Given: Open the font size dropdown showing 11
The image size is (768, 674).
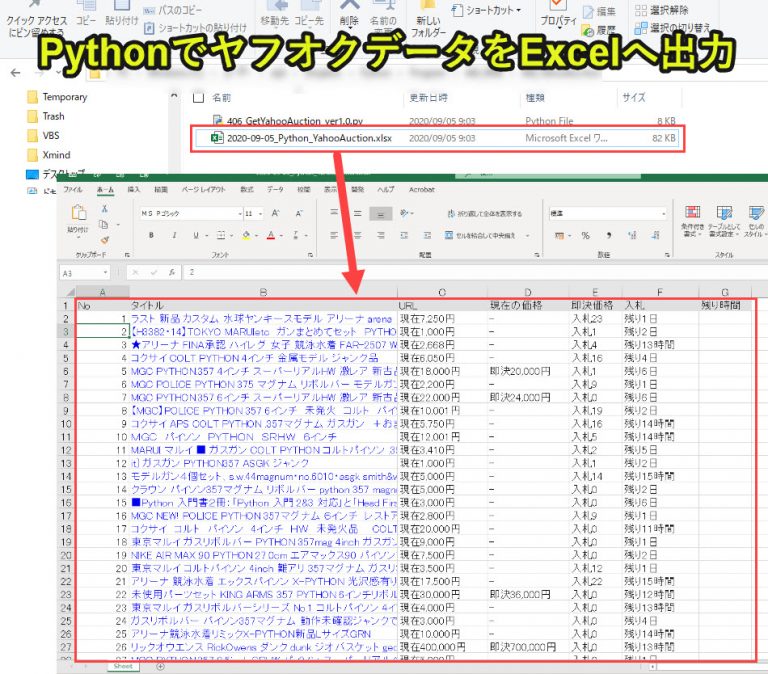Looking at the screenshot, I should click(261, 214).
